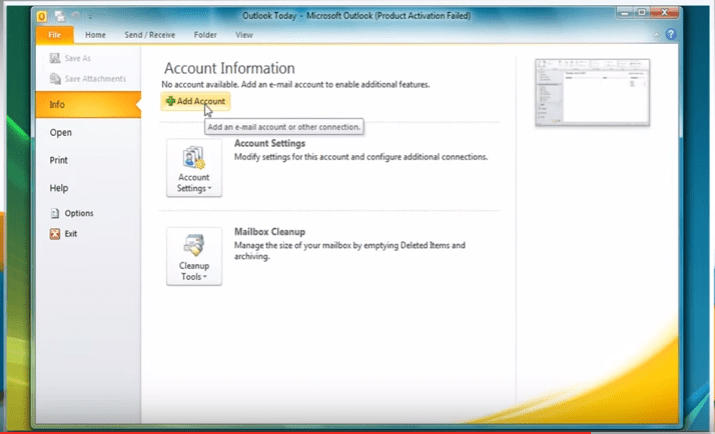
Task: Close the Outlook window
Action: pyautogui.click(x=665, y=13)
